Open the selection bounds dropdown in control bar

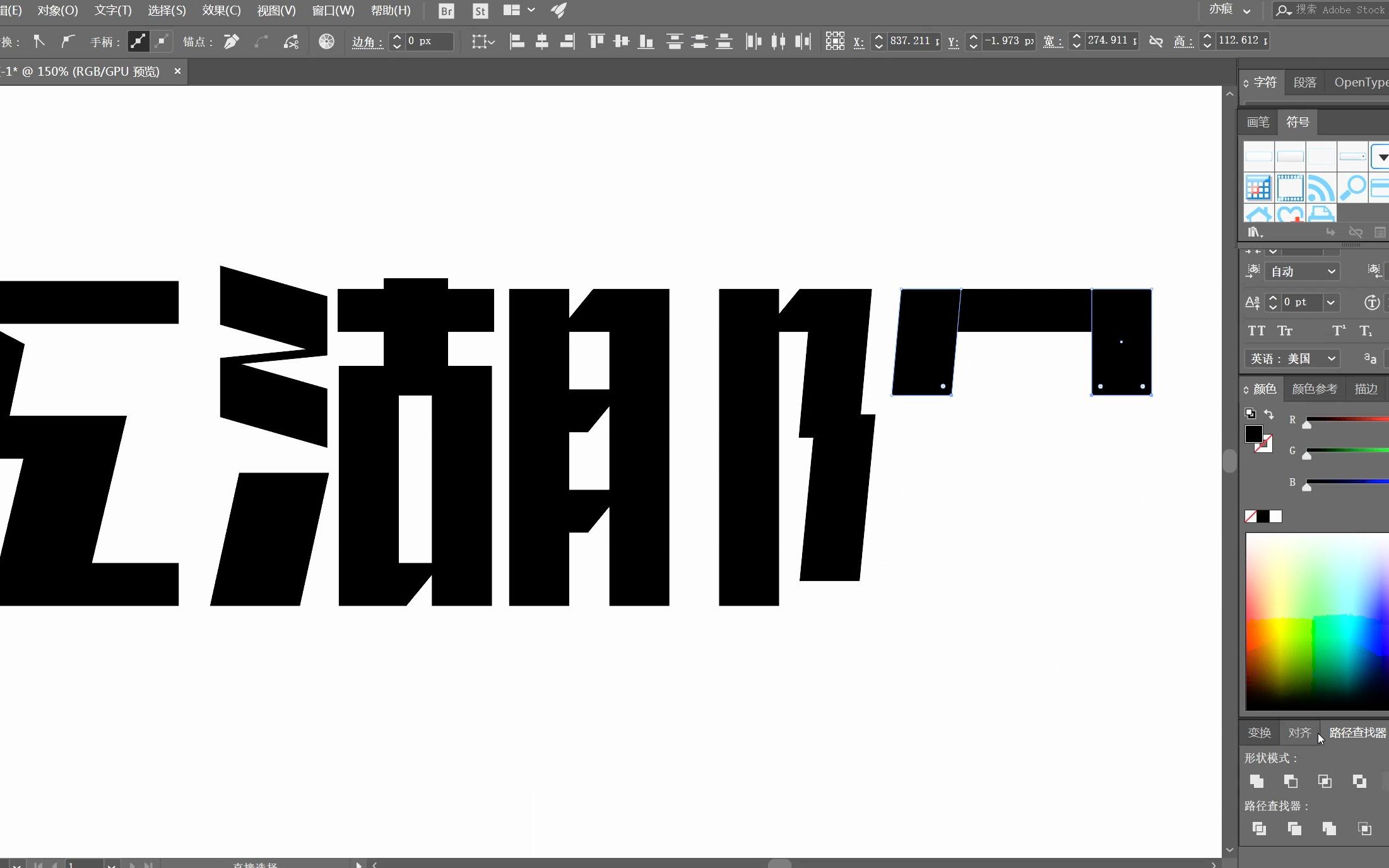pyautogui.click(x=483, y=42)
